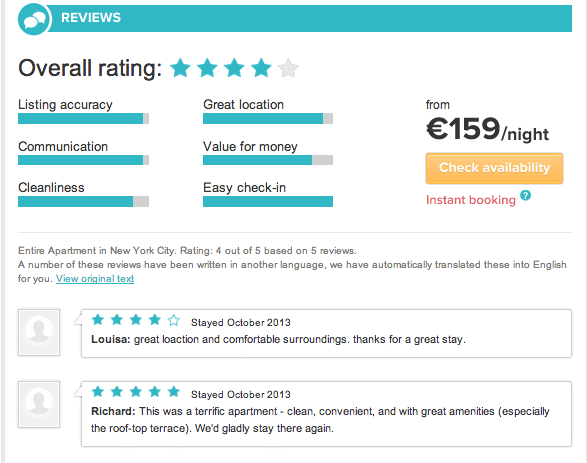
Task: Click the reviews speech bubble icon
Action: coord(33,19)
